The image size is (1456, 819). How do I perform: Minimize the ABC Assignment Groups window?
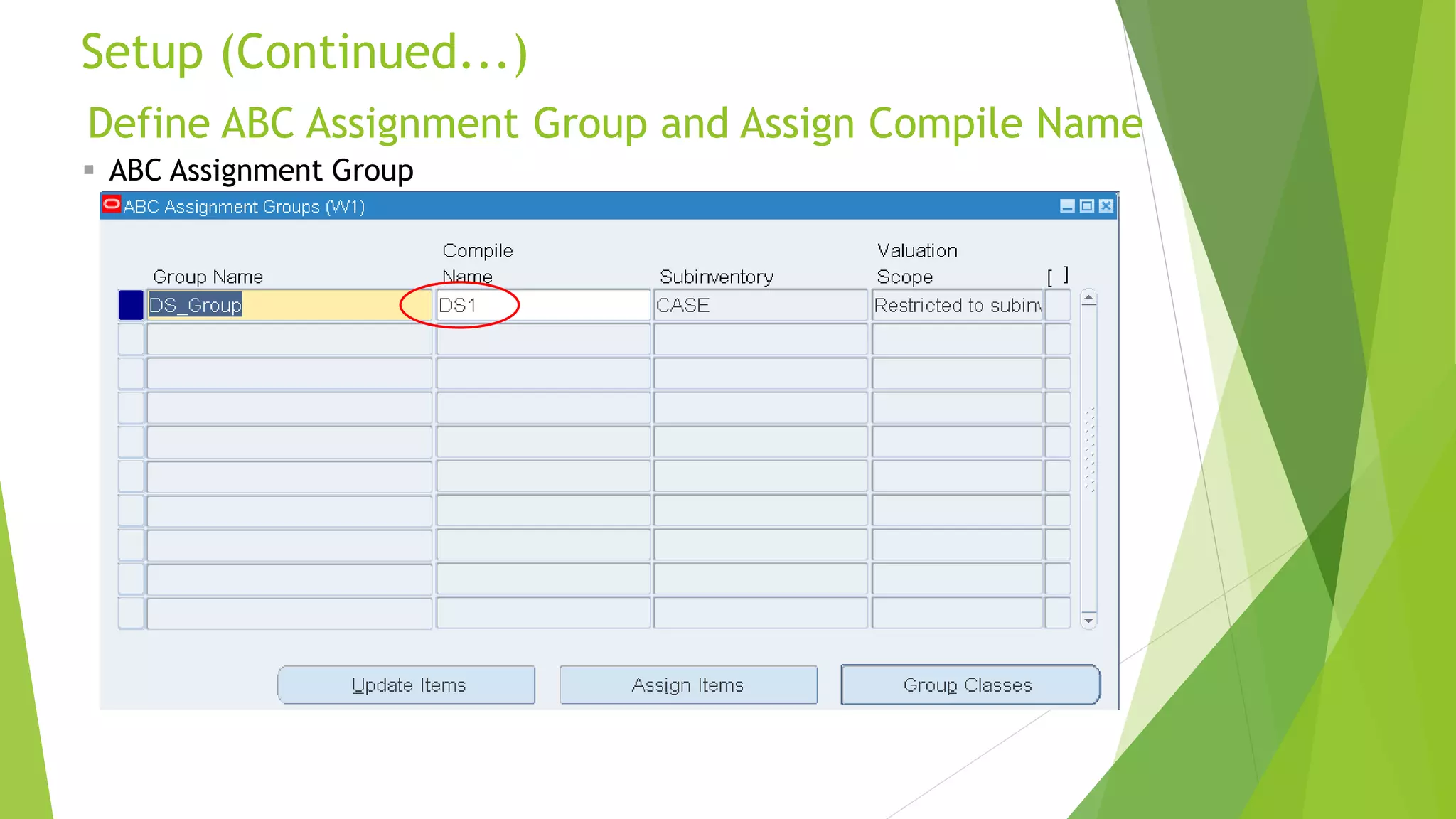(x=1067, y=206)
